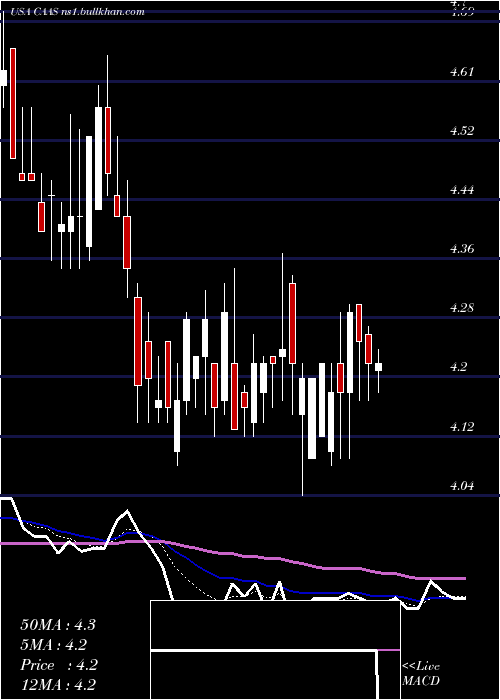Select the 4.44 price axis label
The image size is (500, 700).
tap(462, 190)
